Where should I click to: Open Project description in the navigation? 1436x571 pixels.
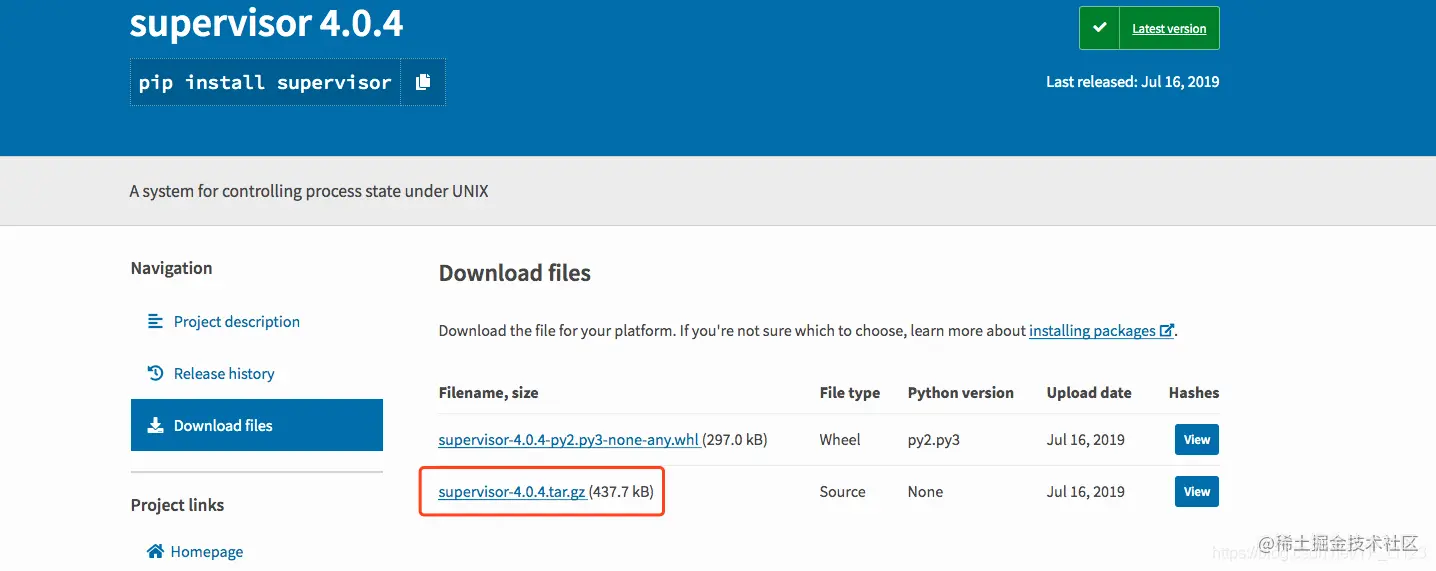click(x=237, y=321)
